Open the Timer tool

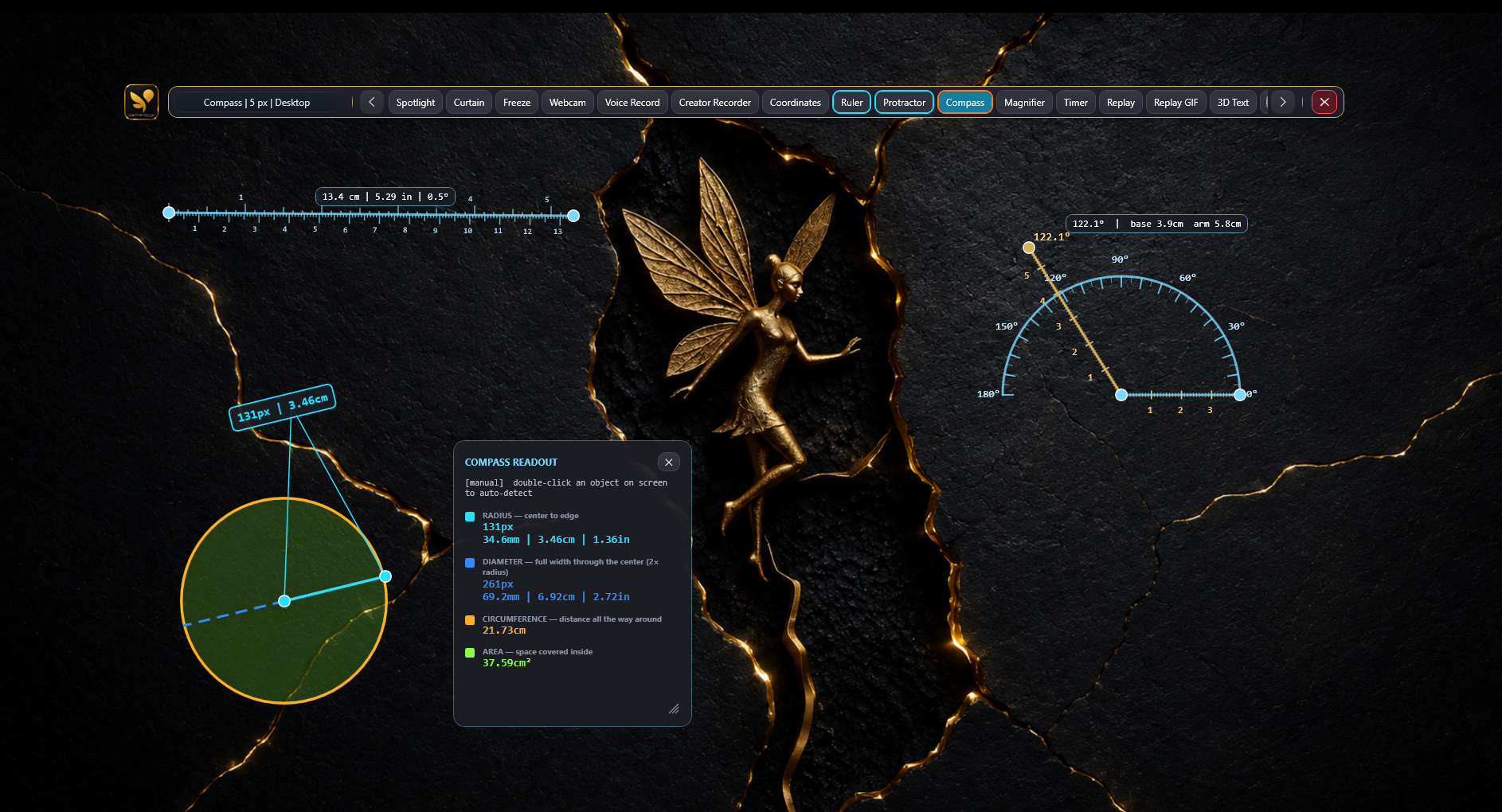pos(1076,102)
